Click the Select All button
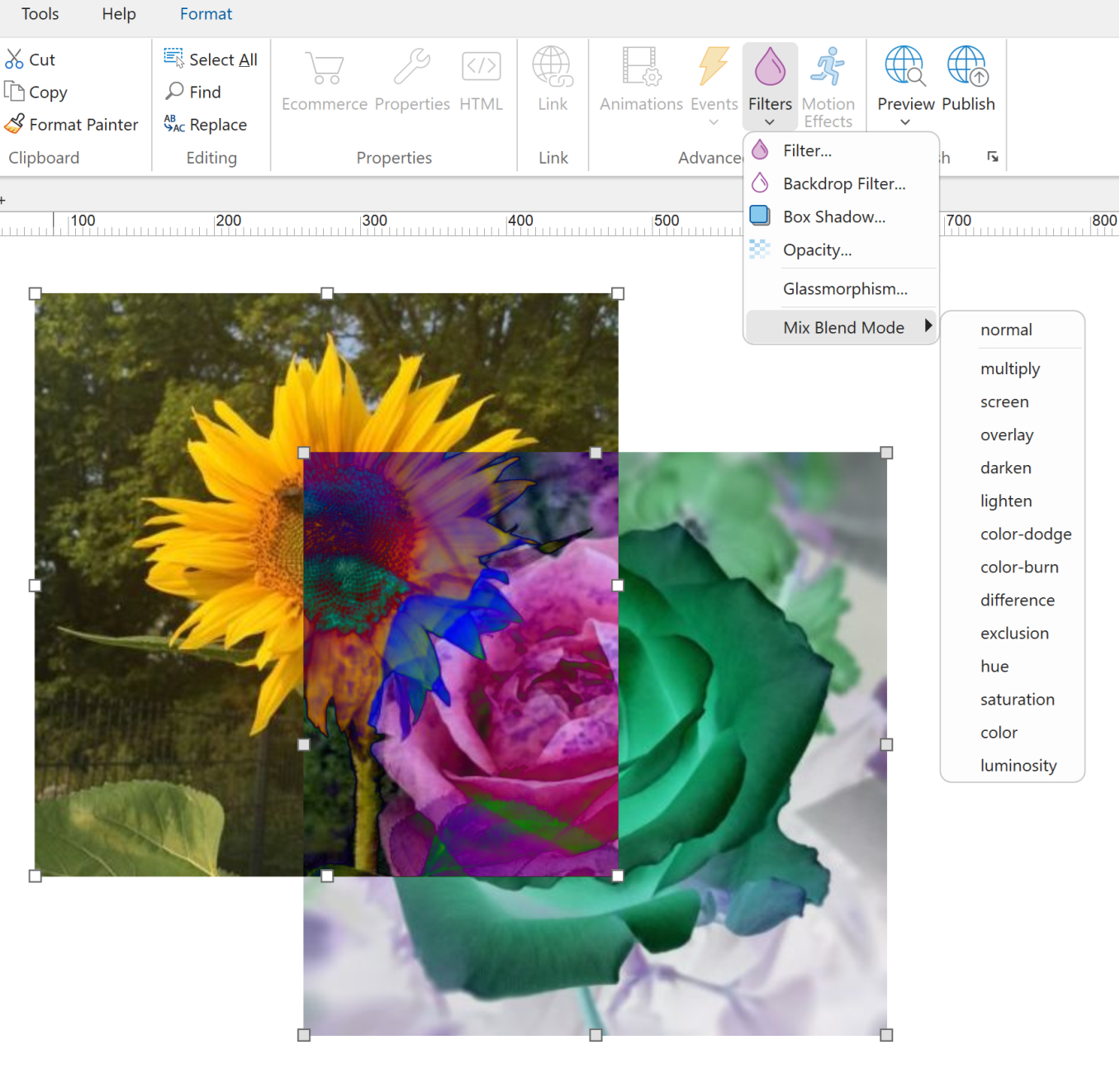This screenshot has height=1078, width=1120. 211,59
